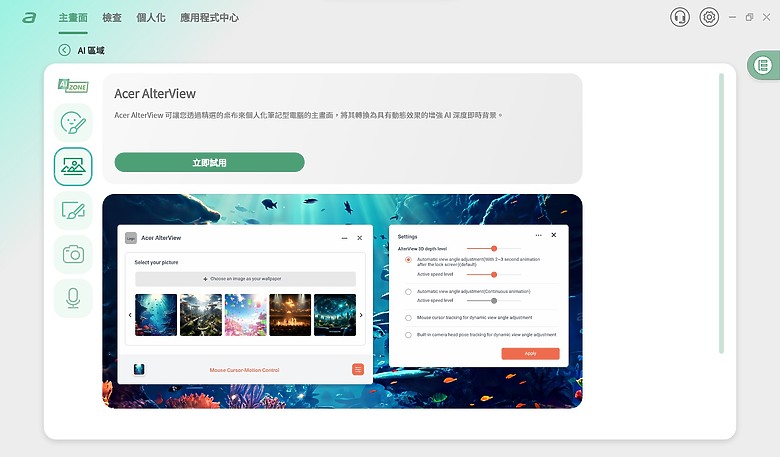Select the pink flowers wallpaper thumbnail
780x457 pixels.
point(246,315)
